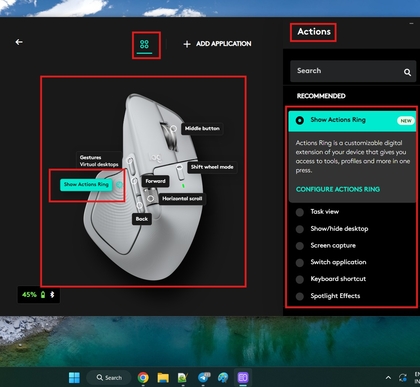Click the Middle button label on the mouse
Image resolution: width=420 pixels, height=387 pixels.
[x=202, y=128]
